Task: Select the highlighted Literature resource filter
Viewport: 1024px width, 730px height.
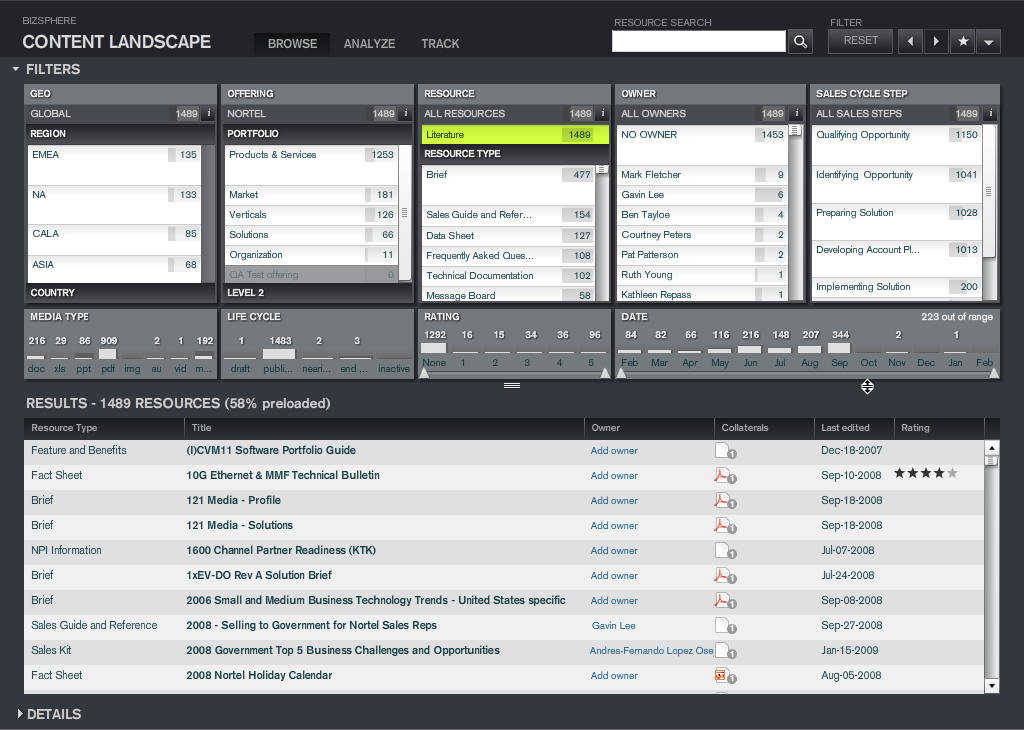Action: click(515, 135)
